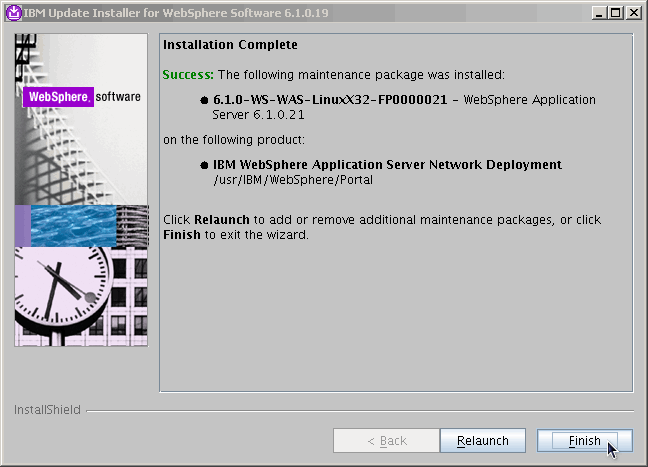Maximize the Update Installer window
Screen dimensions: 648x467
click(615, 12)
